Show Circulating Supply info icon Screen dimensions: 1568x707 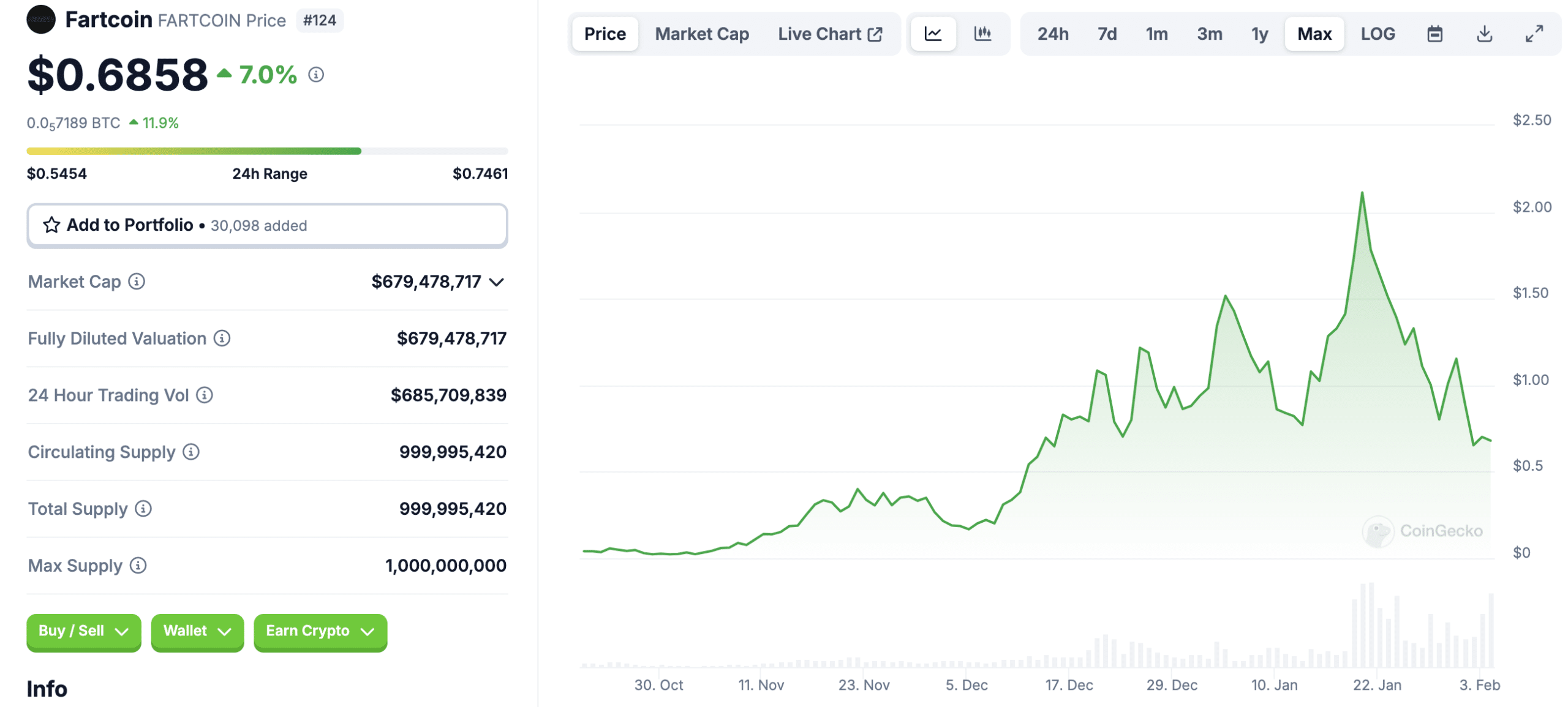[x=191, y=452]
